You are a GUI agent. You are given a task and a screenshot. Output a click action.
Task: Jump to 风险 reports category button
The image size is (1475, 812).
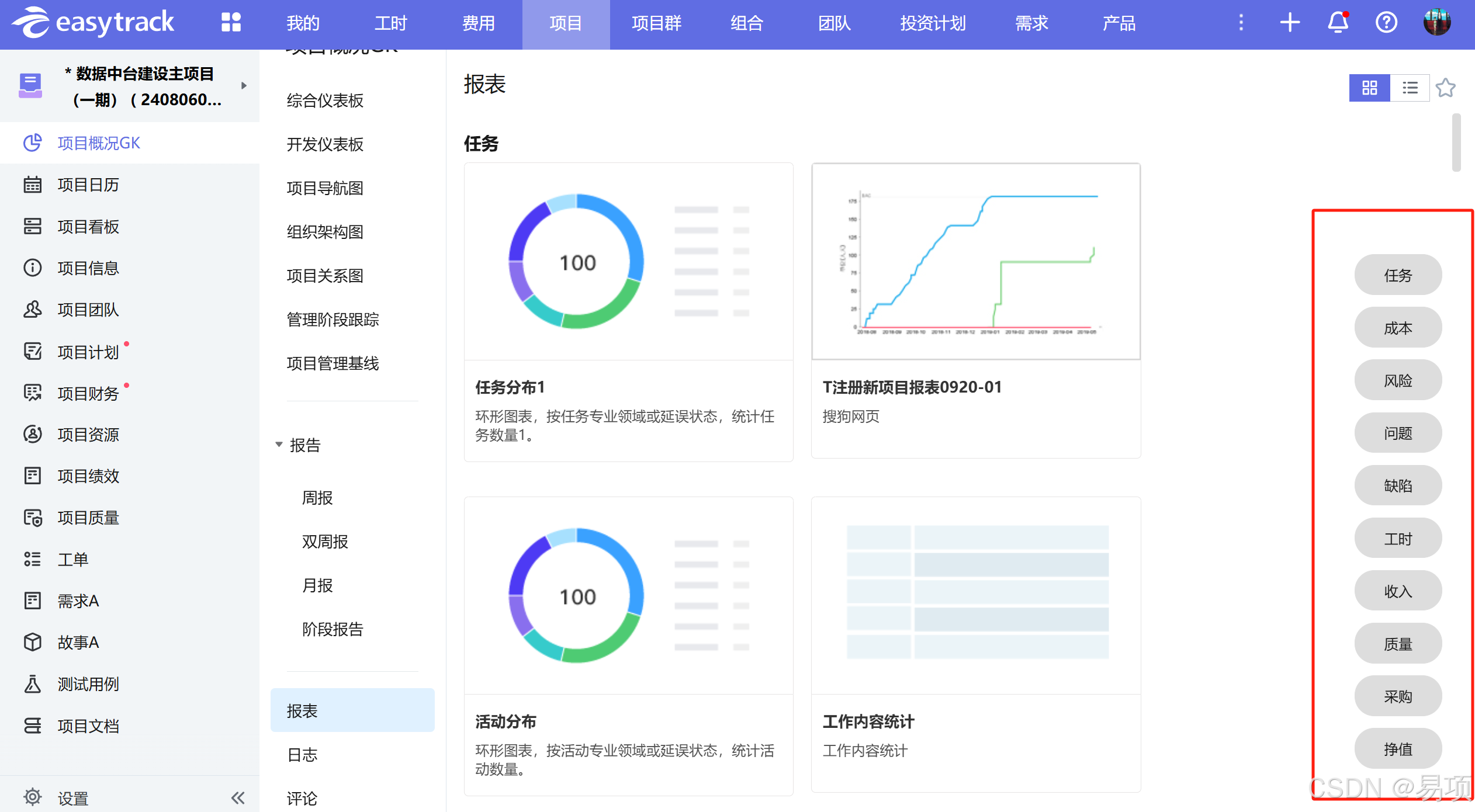point(1398,381)
